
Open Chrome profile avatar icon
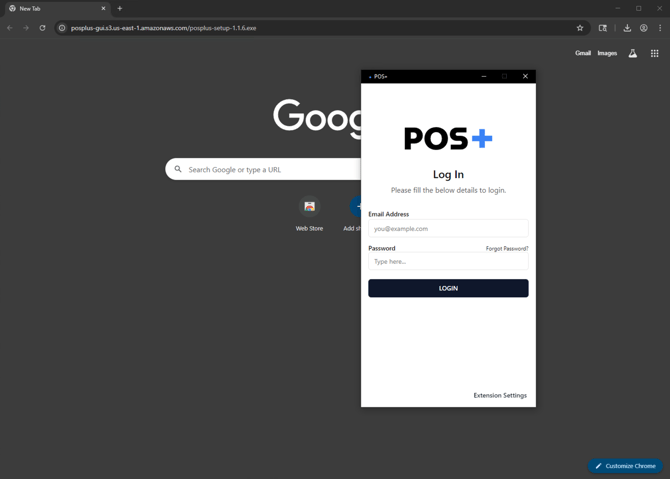(644, 28)
